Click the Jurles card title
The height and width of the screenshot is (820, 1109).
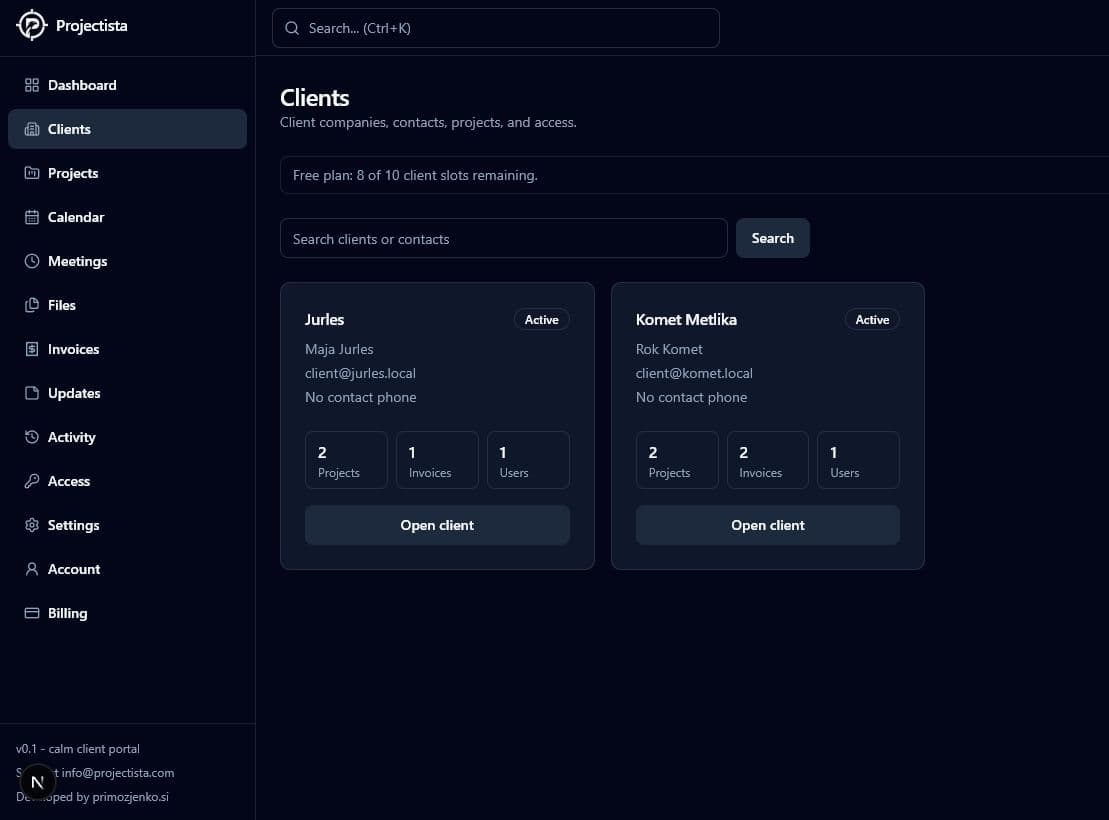[325, 320]
